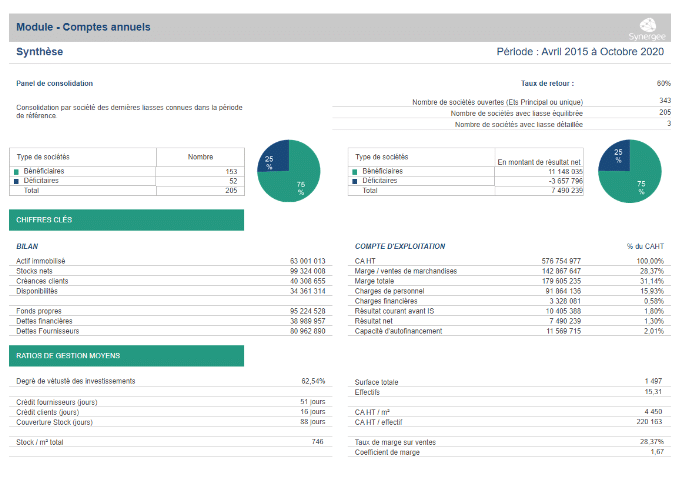Viewport: 682px width, 491px height.
Task: Select the RATIOS DE GESTION MOYENS header
Action: [x=126, y=356]
